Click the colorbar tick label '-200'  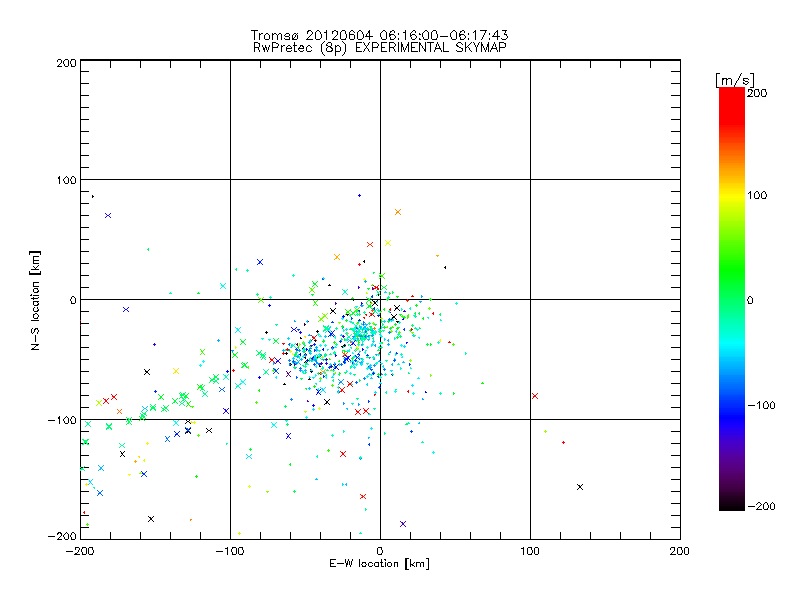[761, 506]
